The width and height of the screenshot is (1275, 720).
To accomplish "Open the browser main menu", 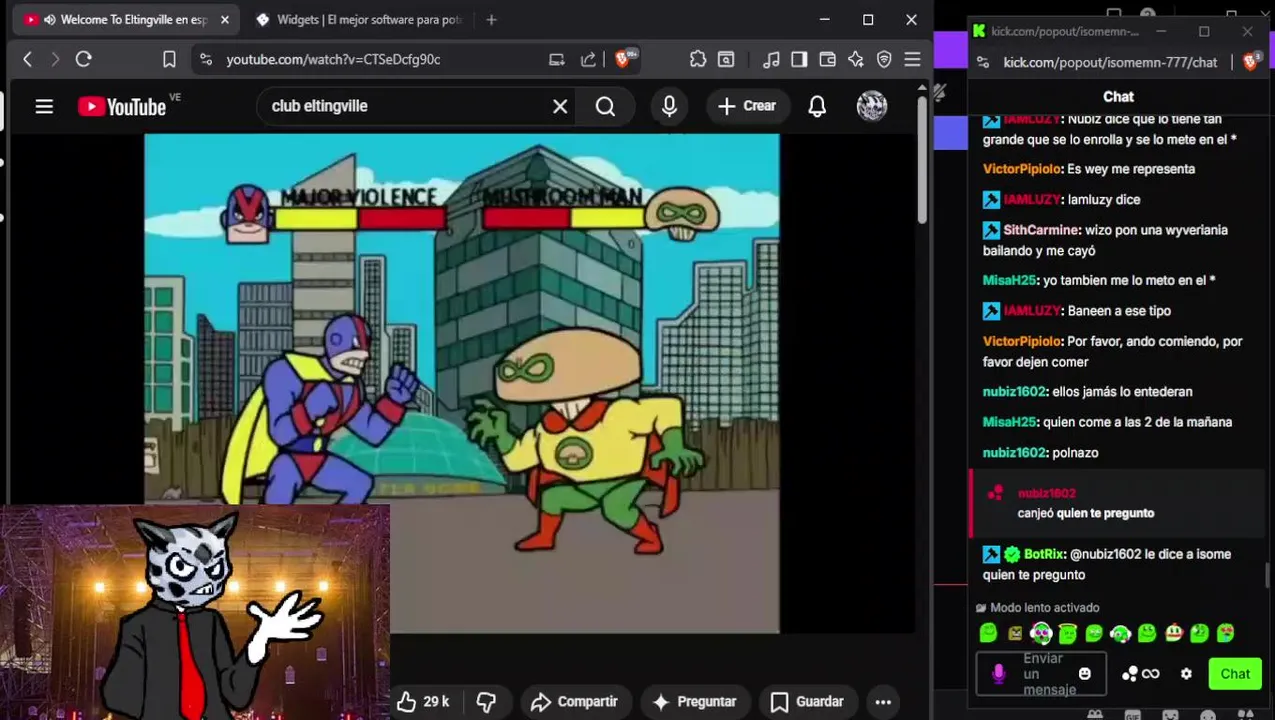I will 912,60.
